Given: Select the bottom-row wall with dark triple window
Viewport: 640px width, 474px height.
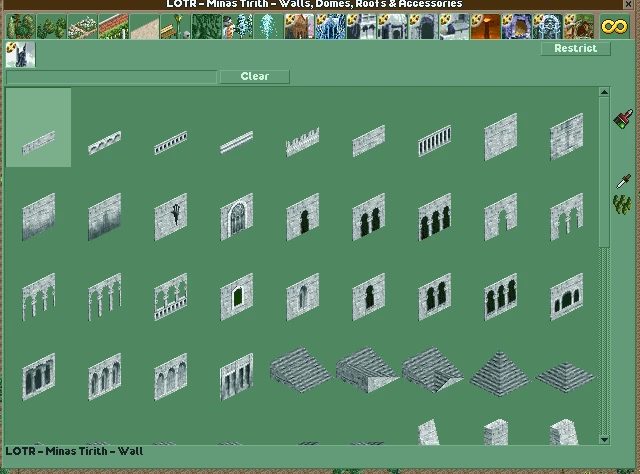Looking at the screenshot, I should tap(38, 377).
